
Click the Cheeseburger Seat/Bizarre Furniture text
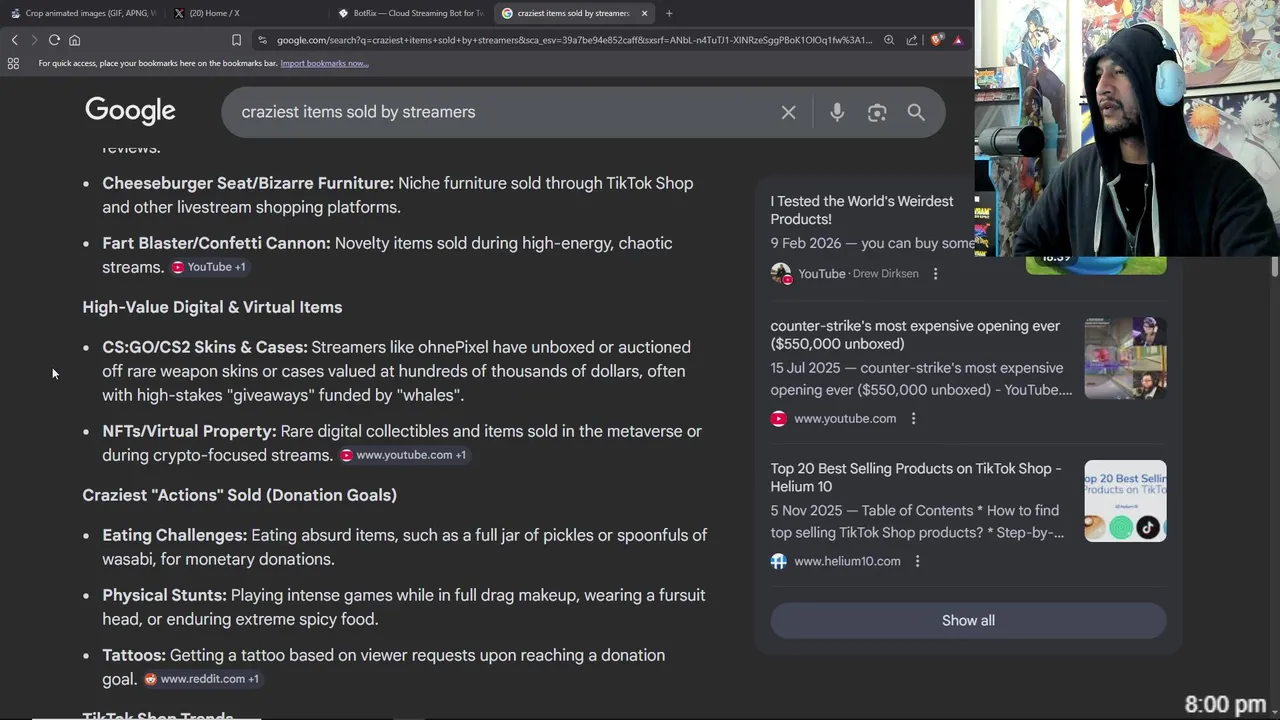pyautogui.click(x=248, y=183)
